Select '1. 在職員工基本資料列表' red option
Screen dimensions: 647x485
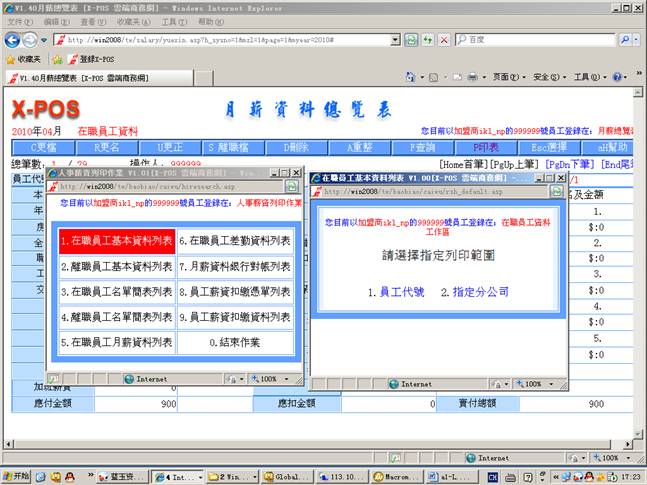pos(116,241)
